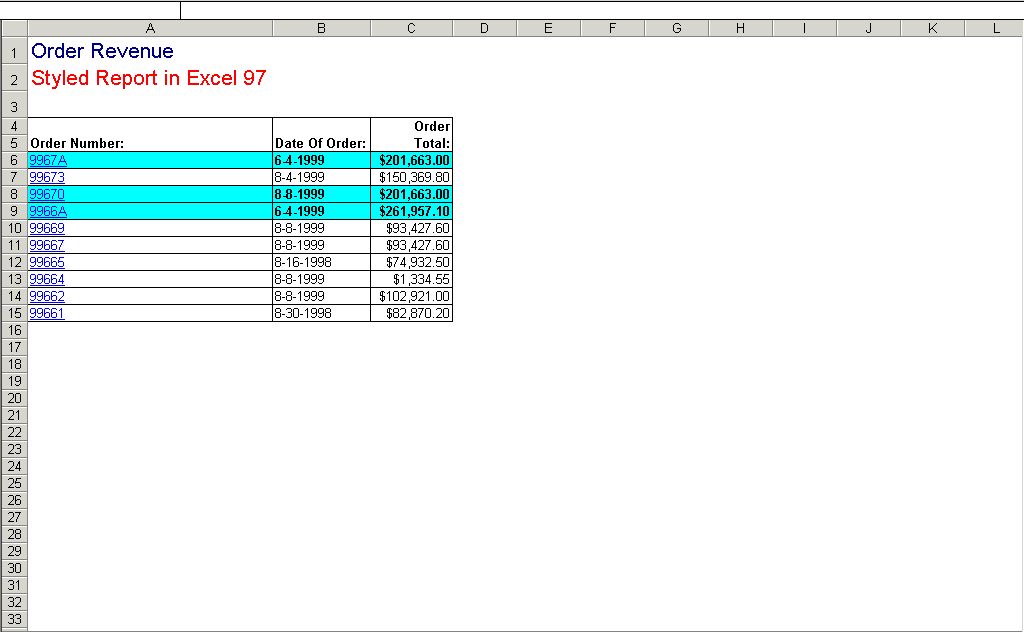Select row 30 header

coord(14,568)
